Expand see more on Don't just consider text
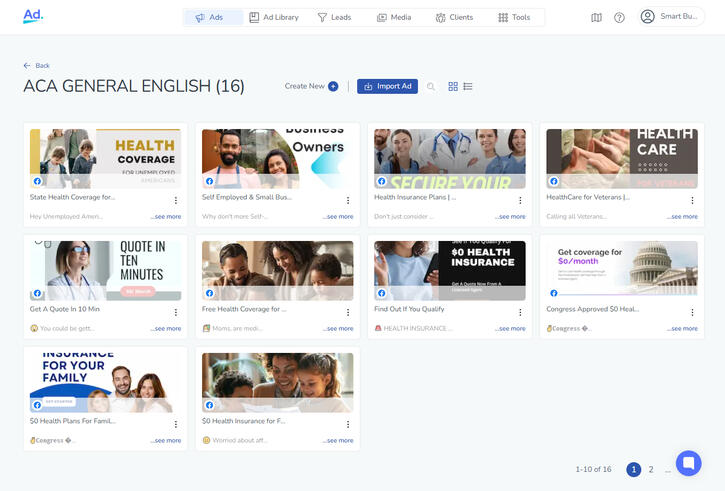The image size is (725, 491). tap(510, 216)
